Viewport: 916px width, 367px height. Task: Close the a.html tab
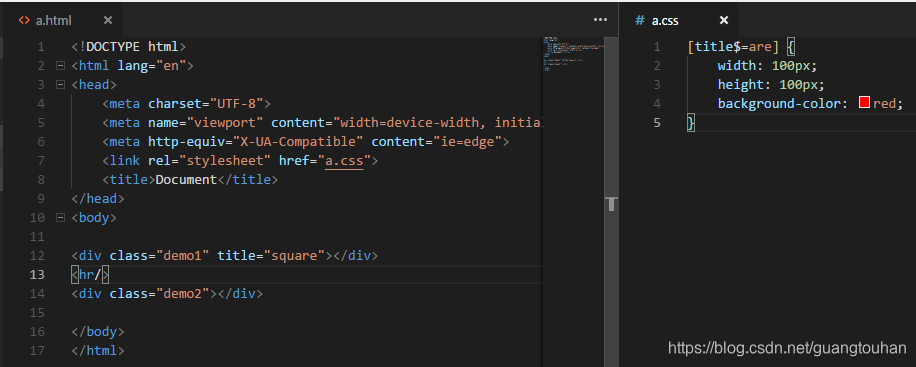(x=107, y=20)
